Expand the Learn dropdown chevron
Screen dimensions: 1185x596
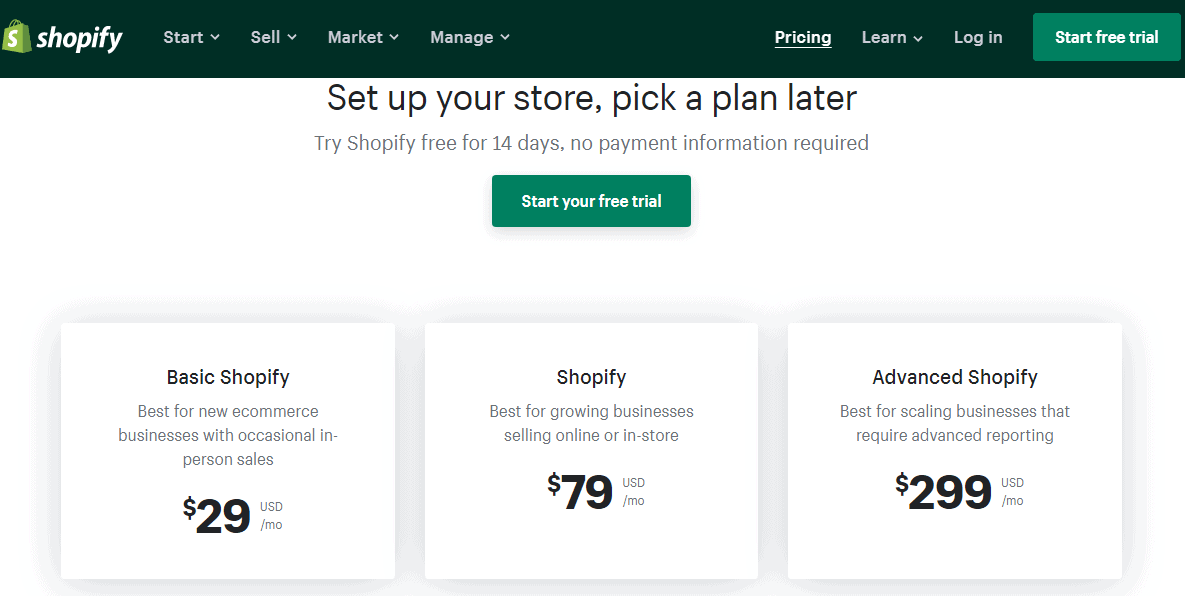[920, 38]
